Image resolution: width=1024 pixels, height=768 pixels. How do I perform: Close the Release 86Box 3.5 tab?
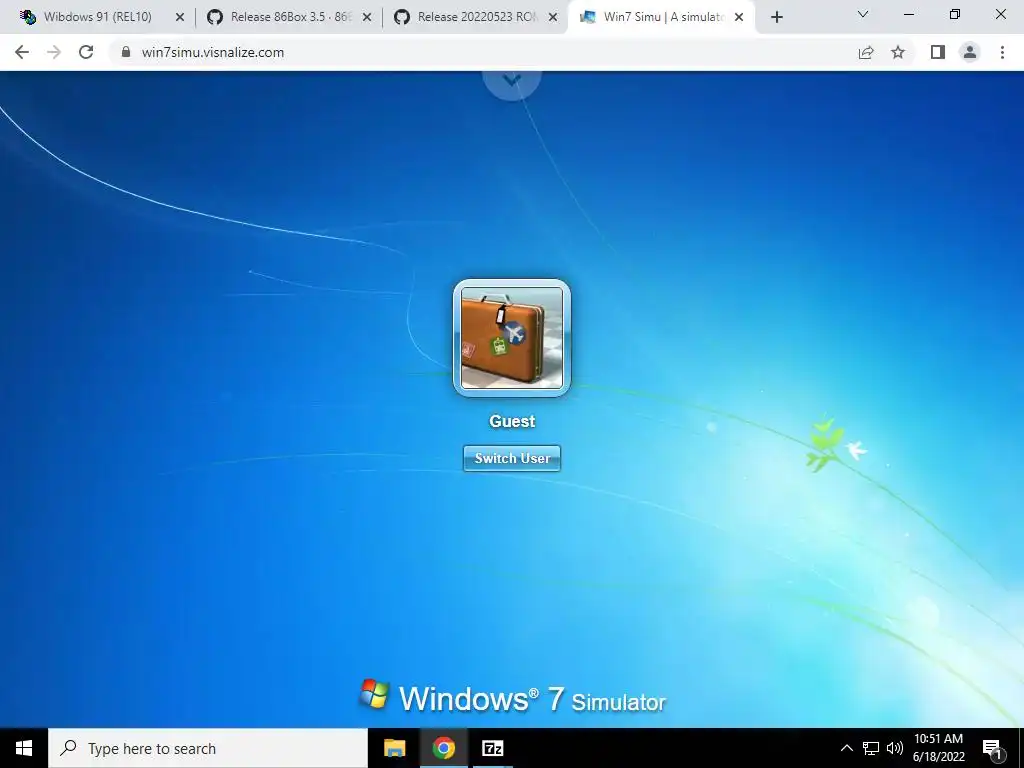click(367, 17)
